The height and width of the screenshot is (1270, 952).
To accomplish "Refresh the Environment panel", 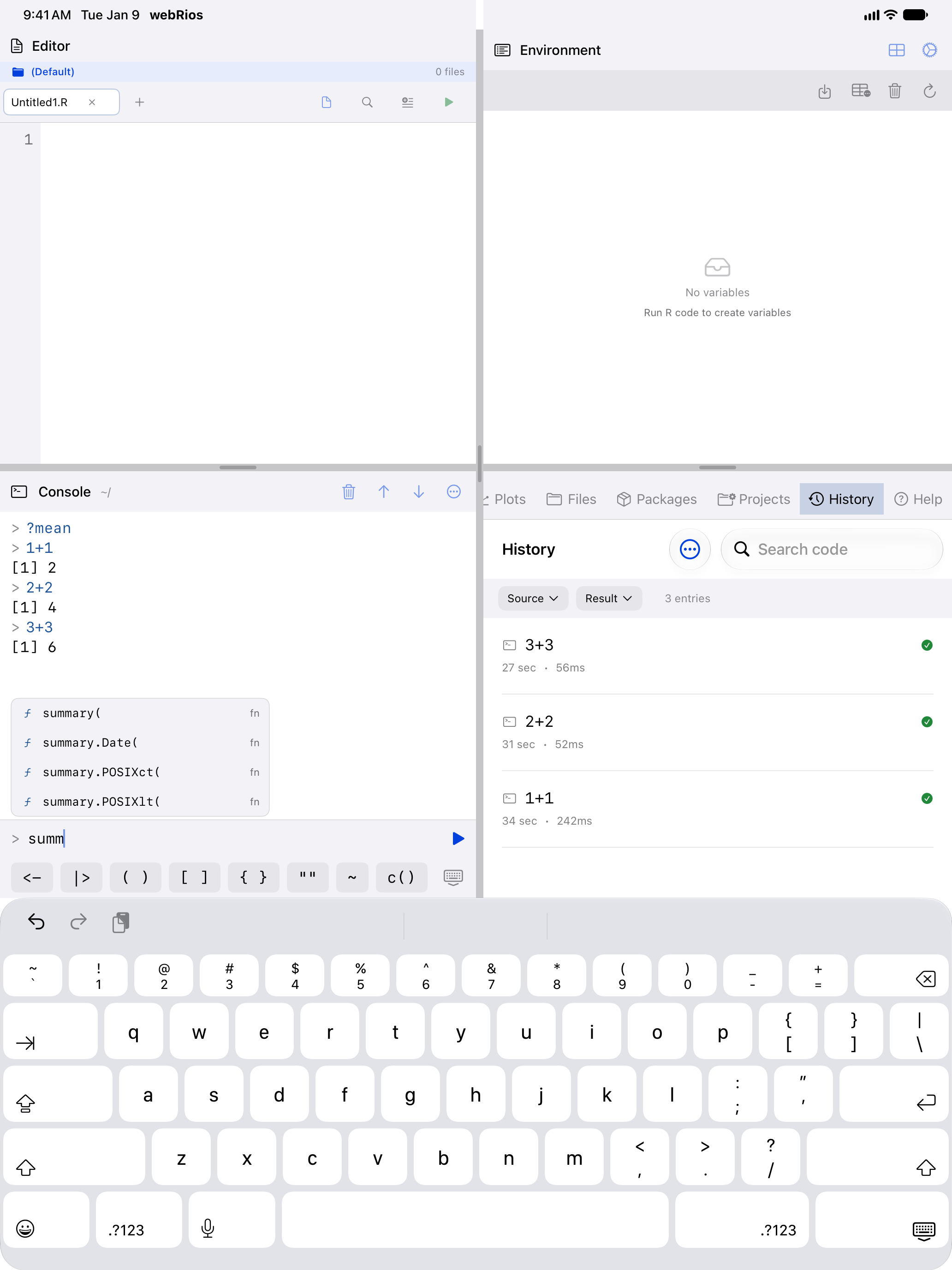I will point(929,91).
